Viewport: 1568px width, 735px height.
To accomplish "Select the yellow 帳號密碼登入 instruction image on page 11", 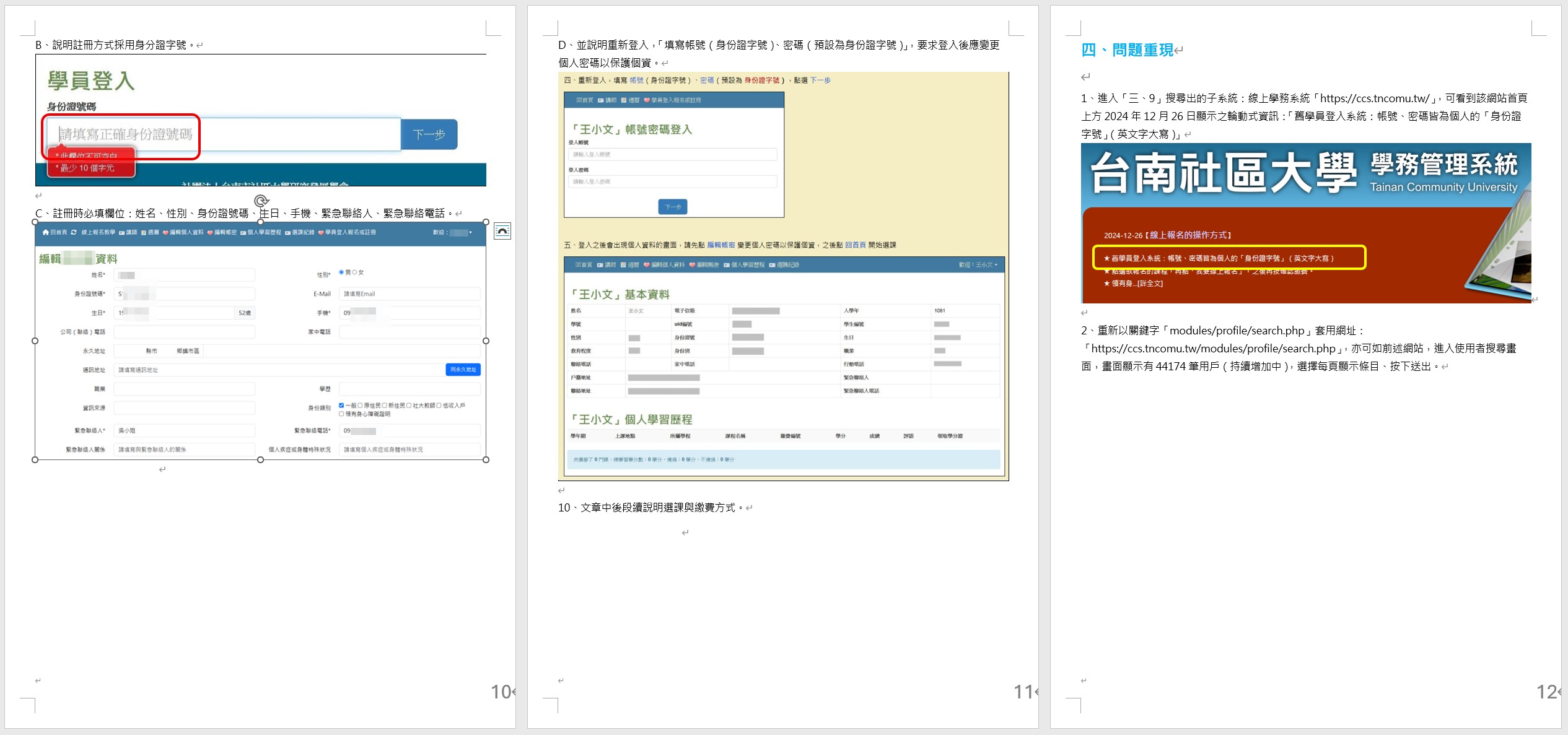I will coord(783,276).
